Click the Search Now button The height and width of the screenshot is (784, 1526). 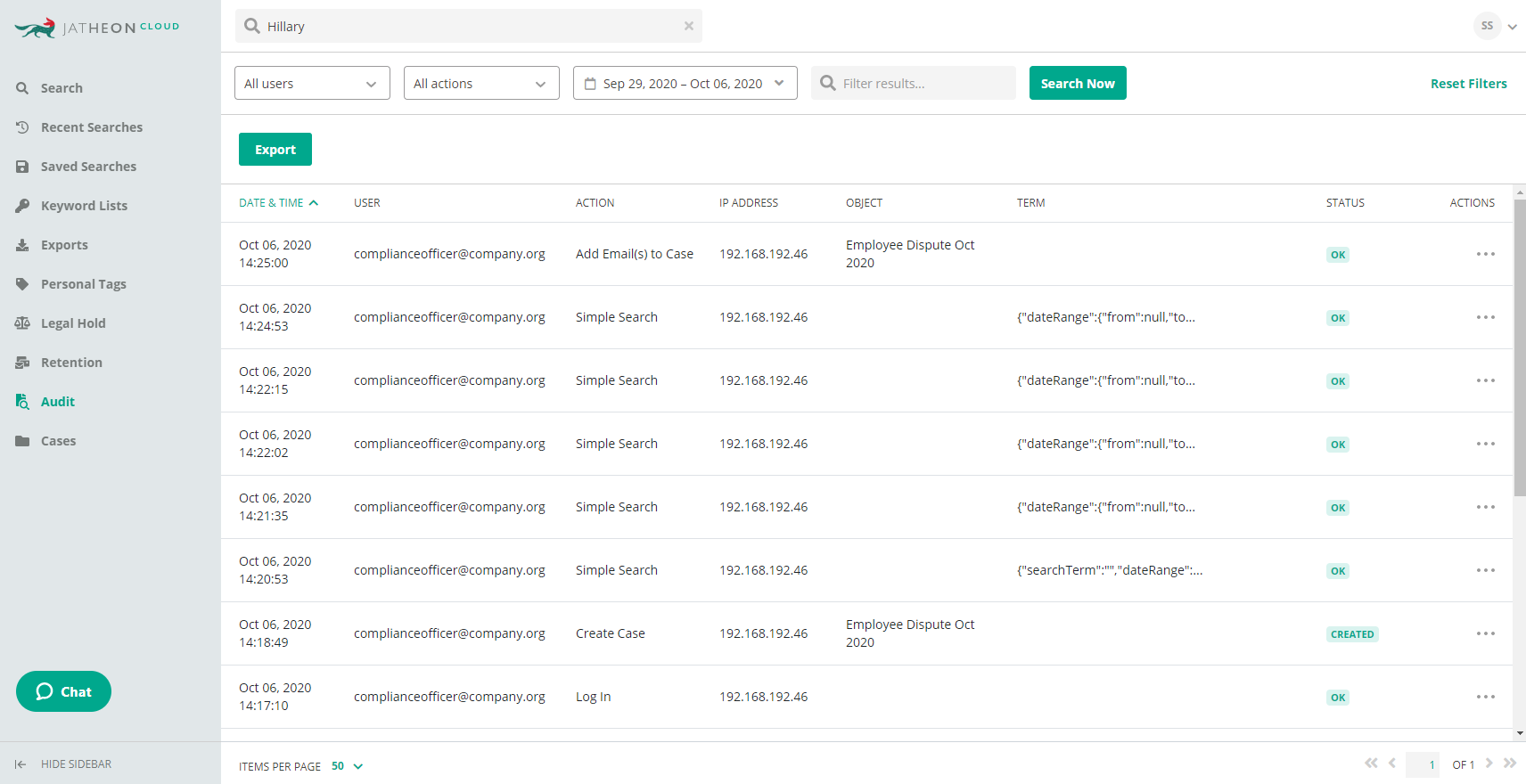click(x=1078, y=83)
